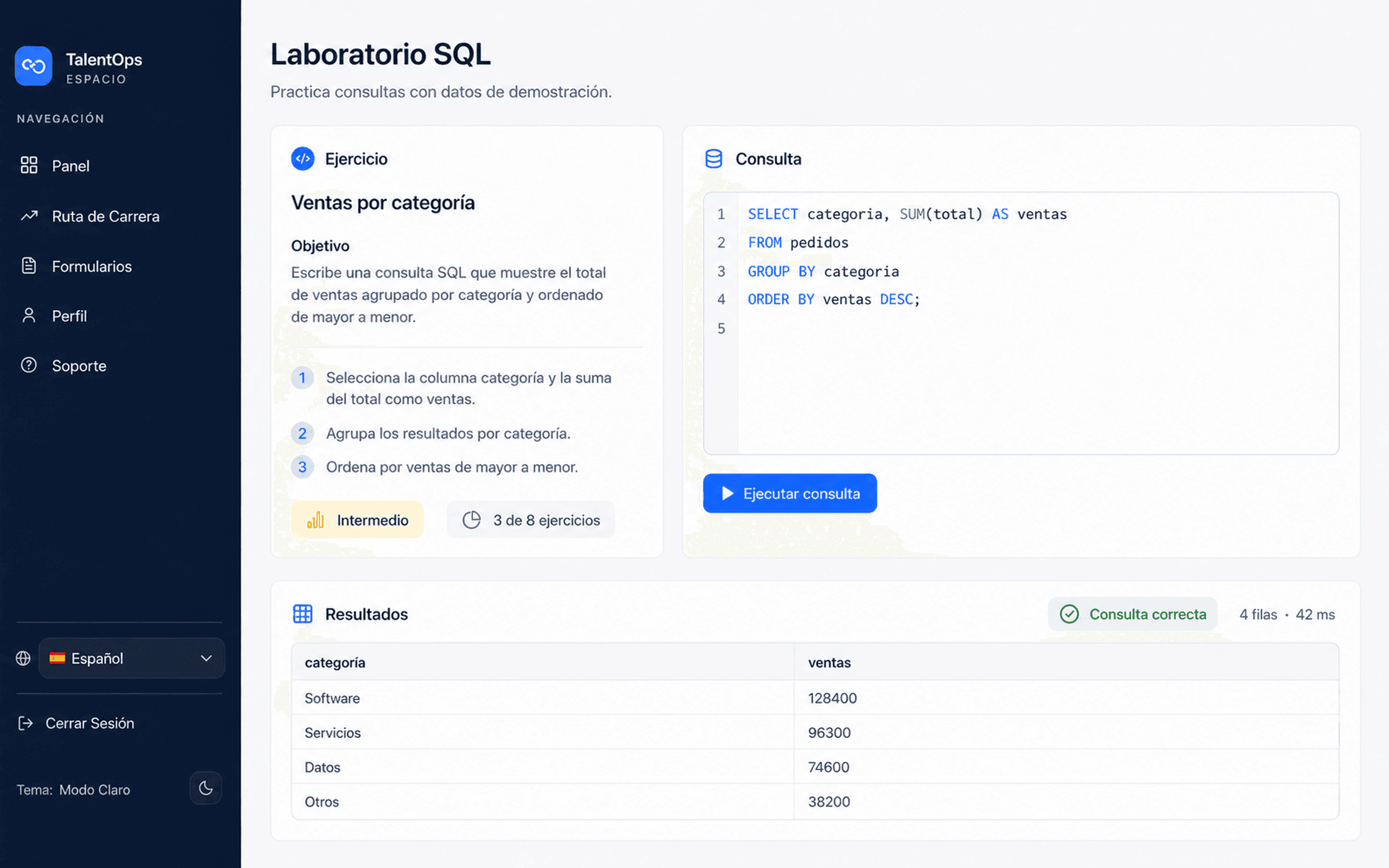Viewport: 1389px width, 868px height.
Task: Click the Consulta database icon
Action: click(714, 159)
